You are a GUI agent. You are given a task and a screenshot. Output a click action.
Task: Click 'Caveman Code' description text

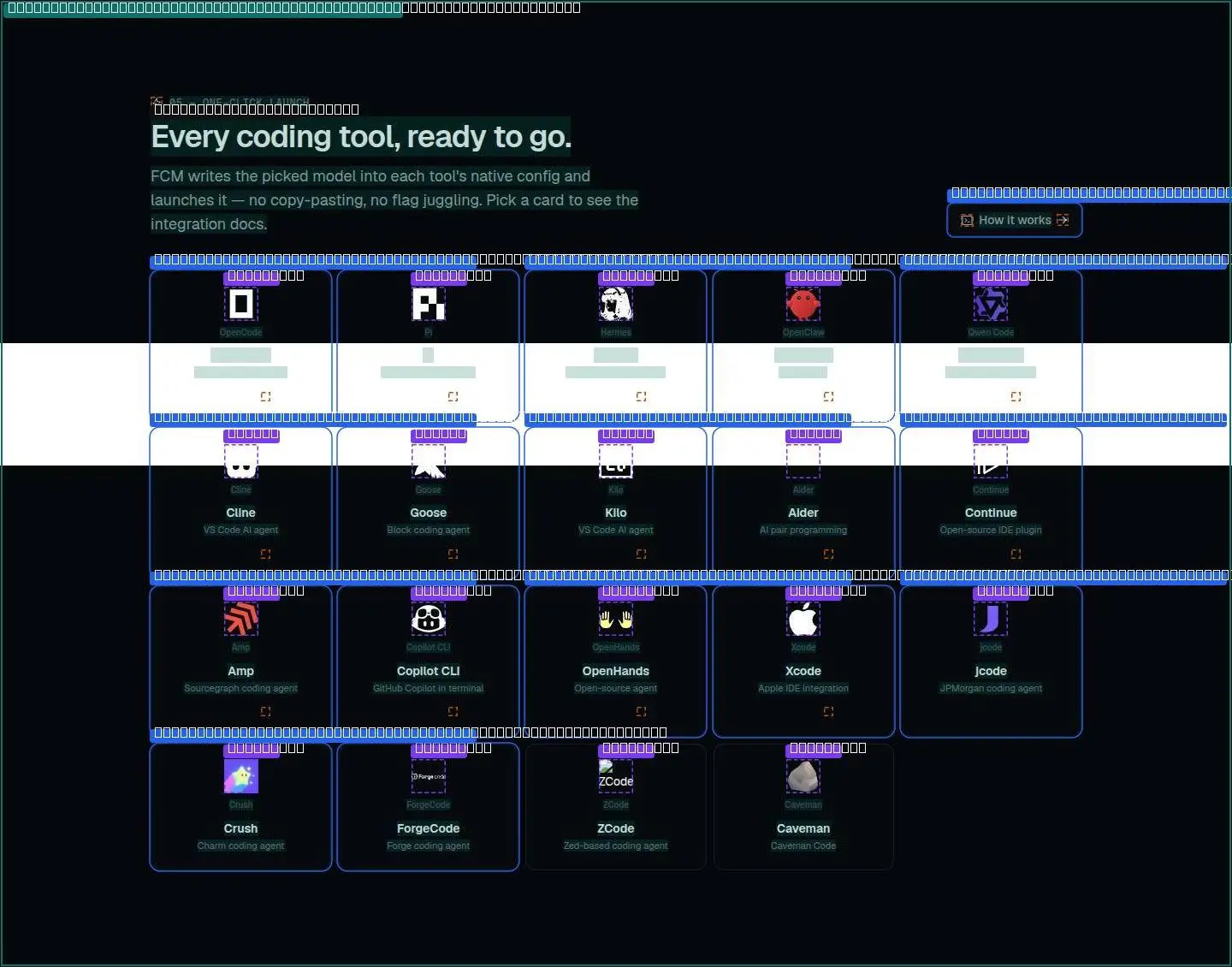[803, 845]
